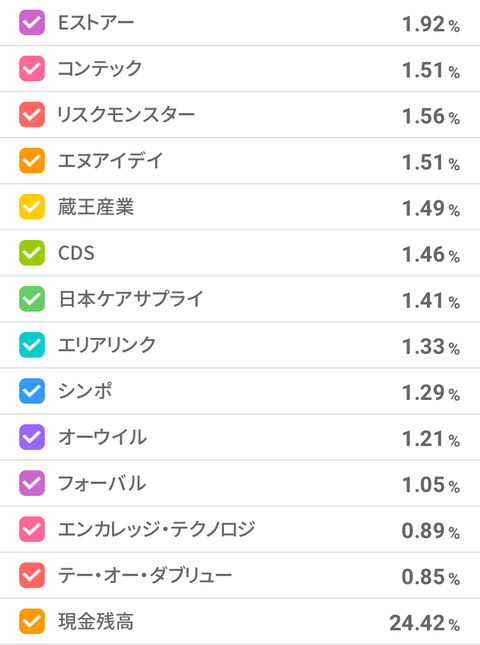Uncheck the blue シンポ checkbox
Screen dimensions: 480x645
pyautogui.click(x=32, y=391)
